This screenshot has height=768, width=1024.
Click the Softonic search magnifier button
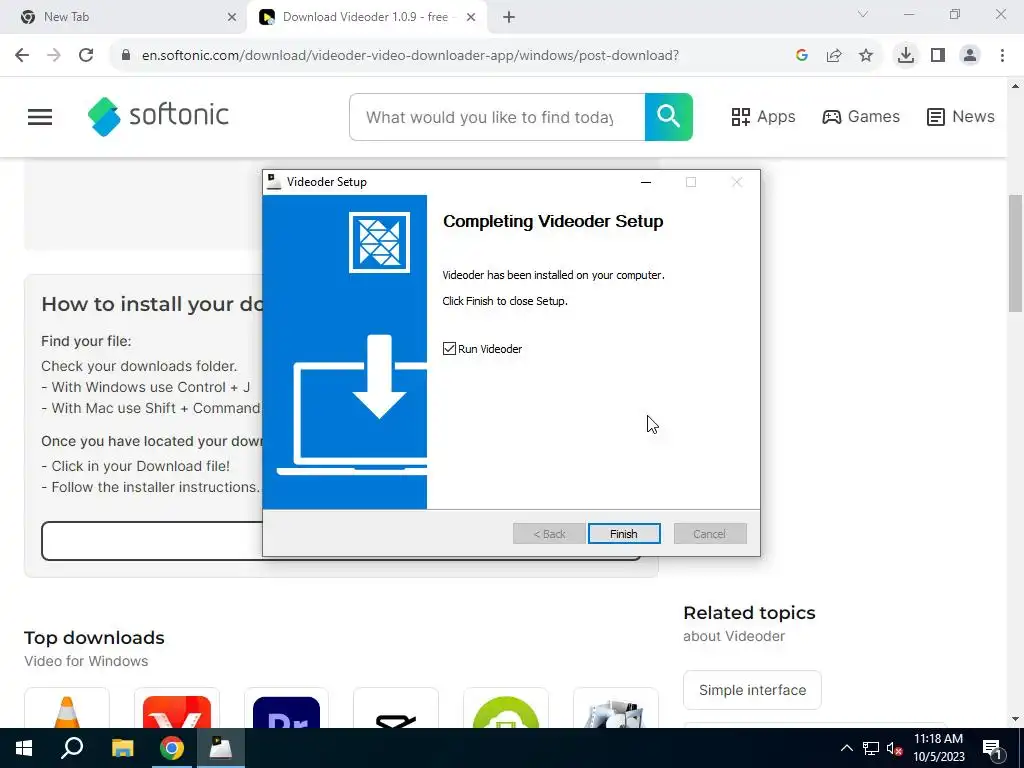[x=669, y=117]
